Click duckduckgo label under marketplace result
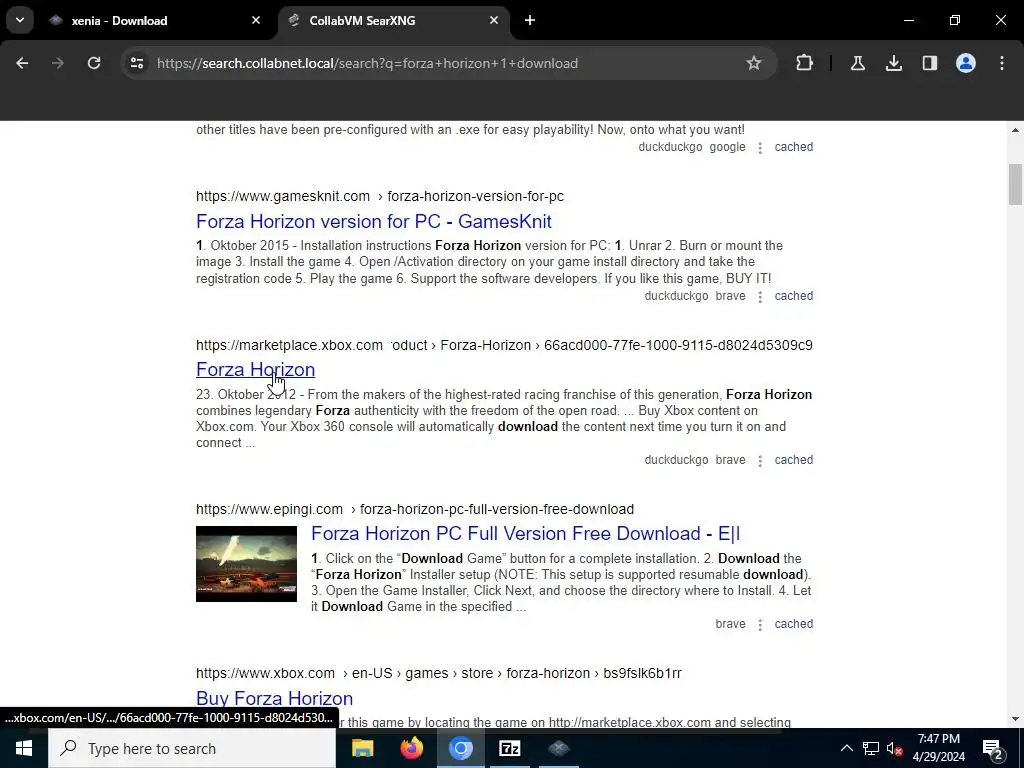1024x768 pixels. [x=676, y=460]
